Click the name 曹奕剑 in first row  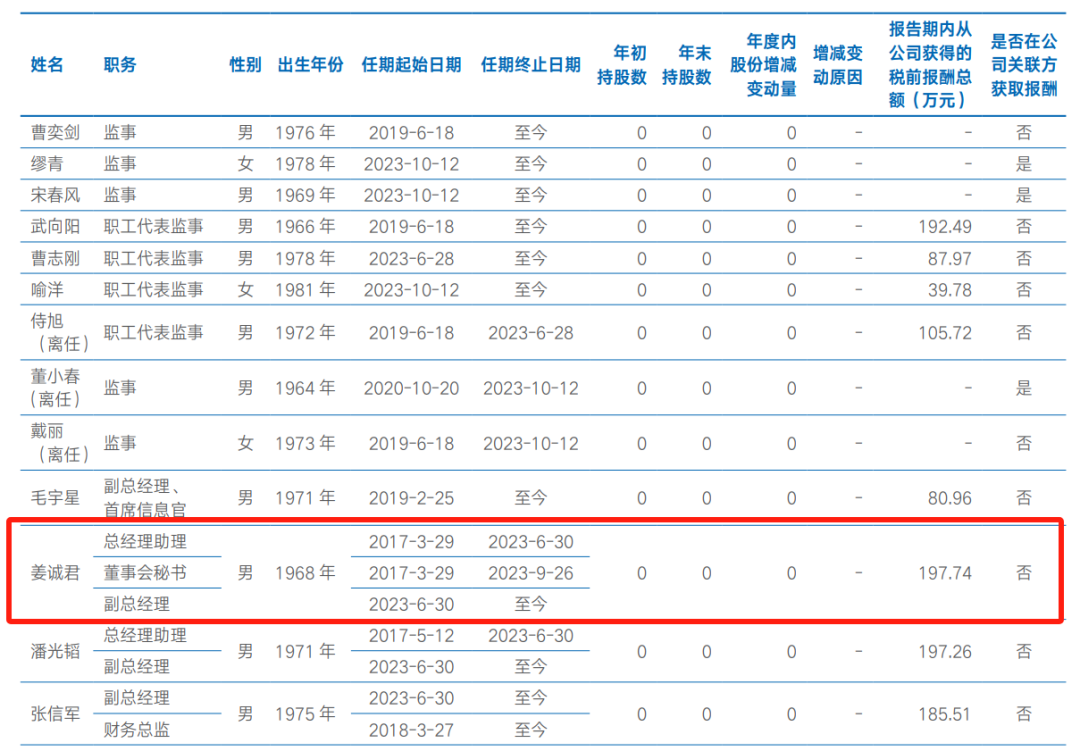55,132
